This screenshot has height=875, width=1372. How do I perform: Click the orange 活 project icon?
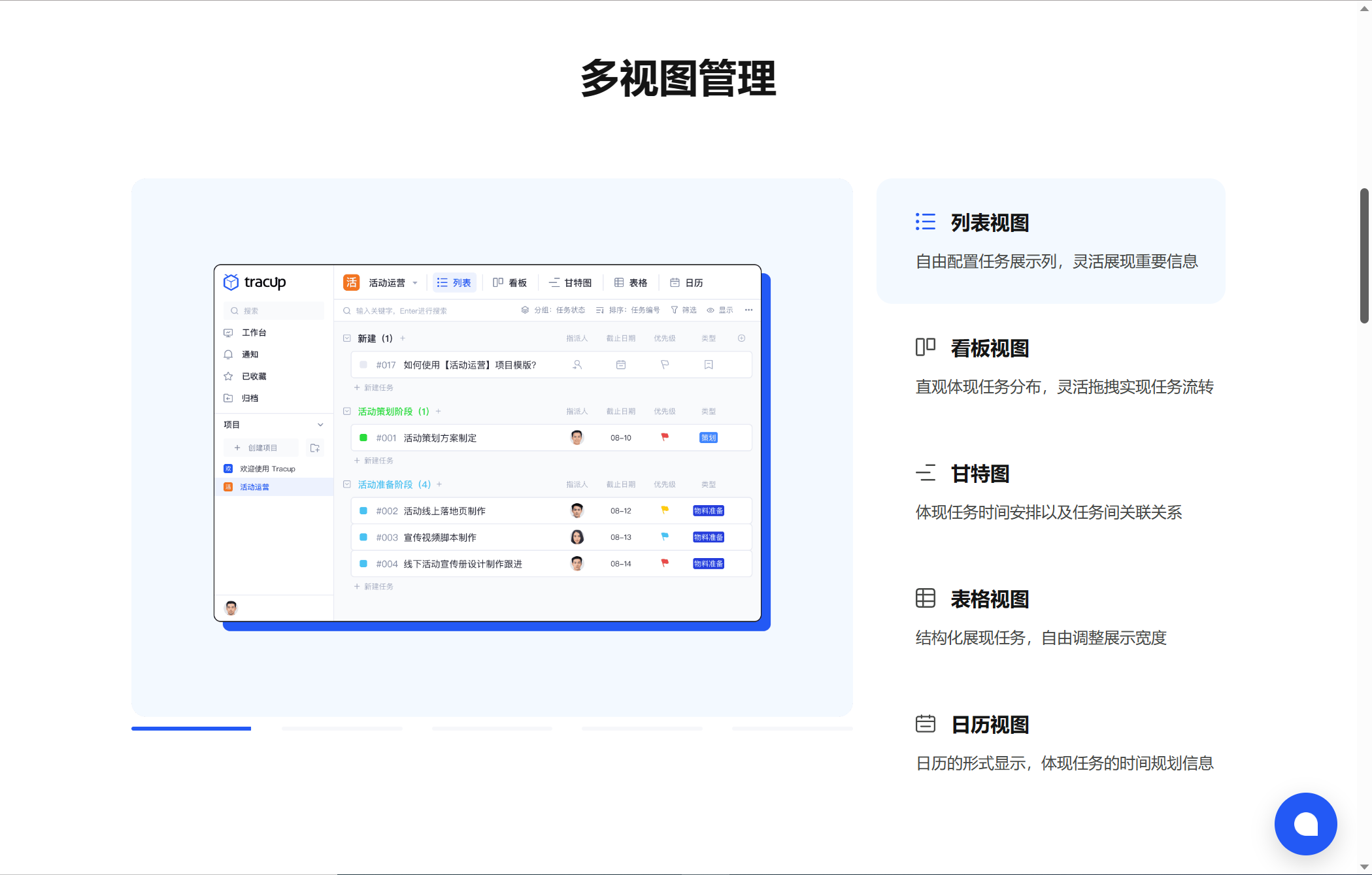[x=352, y=282]
